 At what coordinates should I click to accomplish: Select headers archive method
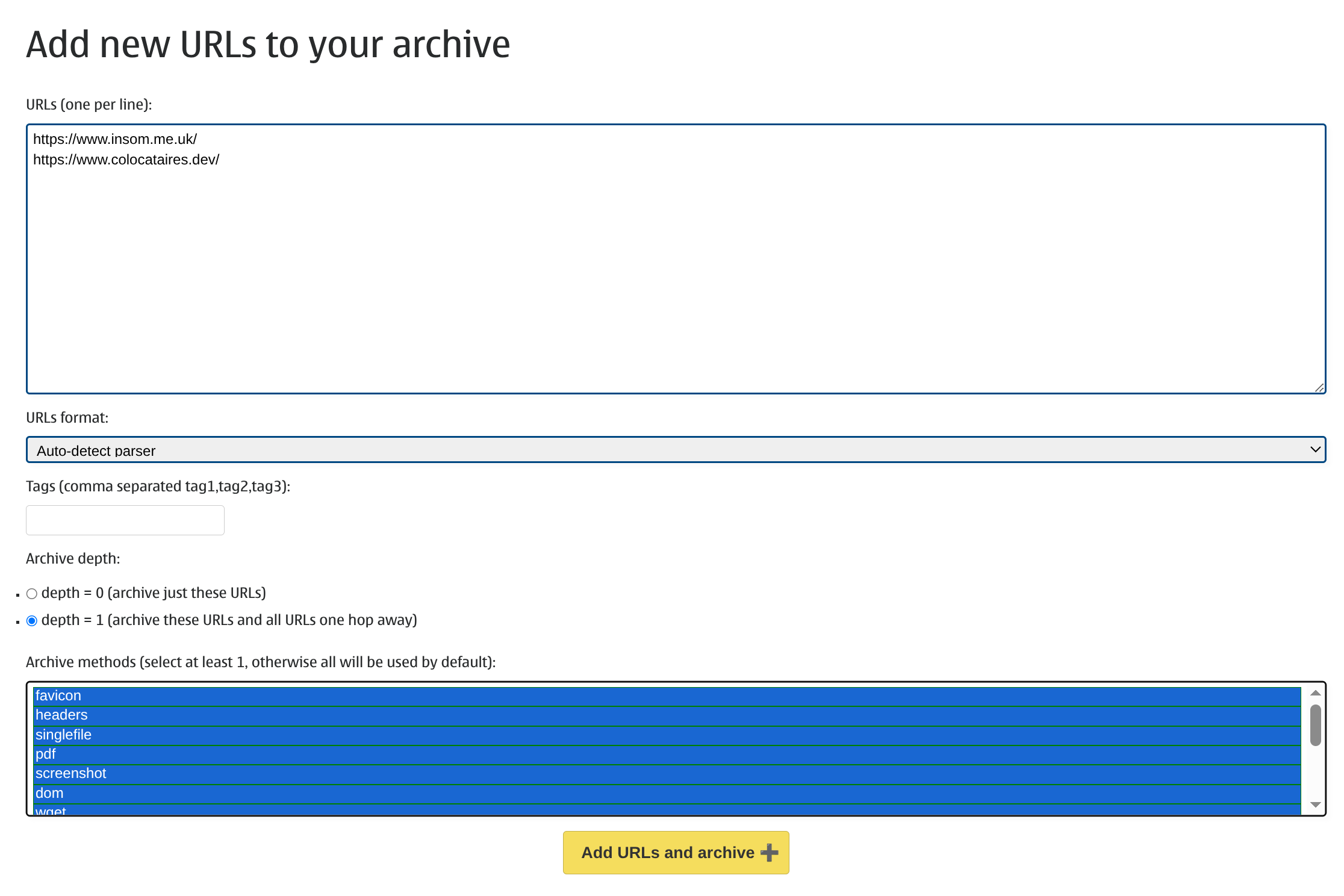[61, 715]
